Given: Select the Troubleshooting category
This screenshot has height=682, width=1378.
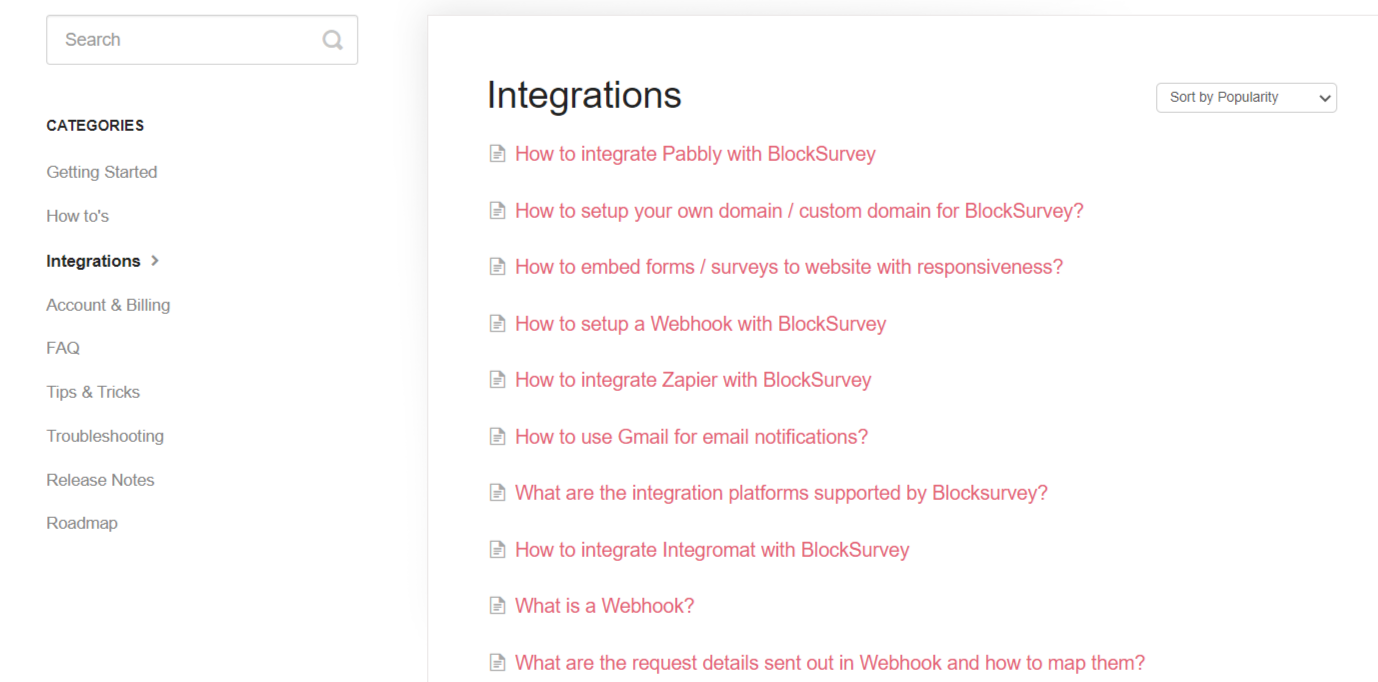Looking at the screenshot, I should (105, 436).
